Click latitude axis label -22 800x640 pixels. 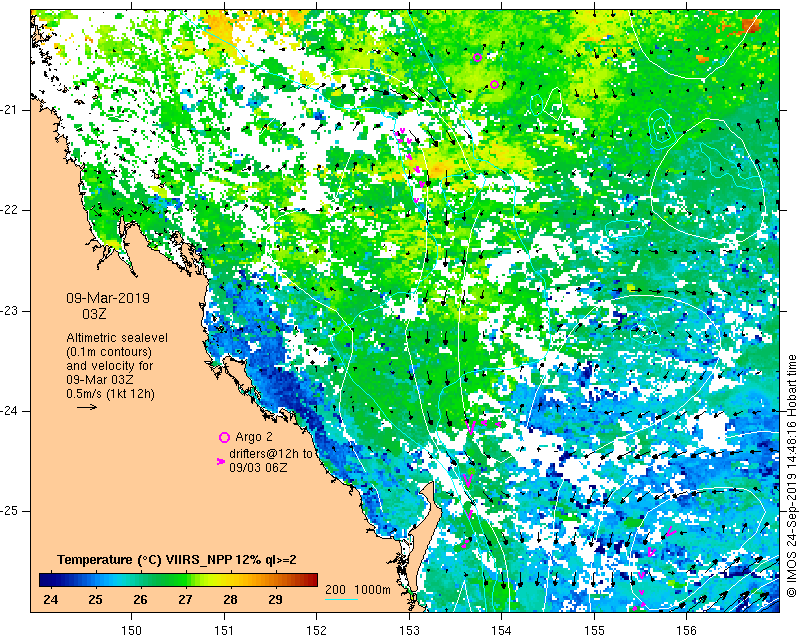click(10, 210)
